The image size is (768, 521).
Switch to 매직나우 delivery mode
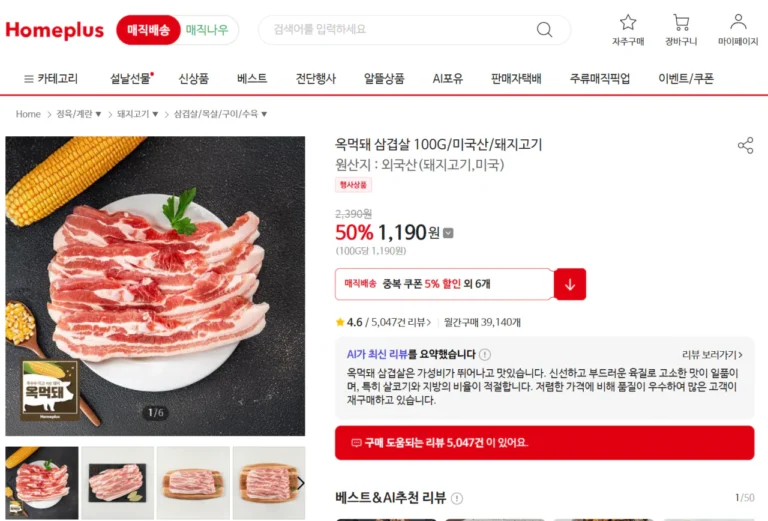click(207, 30)
